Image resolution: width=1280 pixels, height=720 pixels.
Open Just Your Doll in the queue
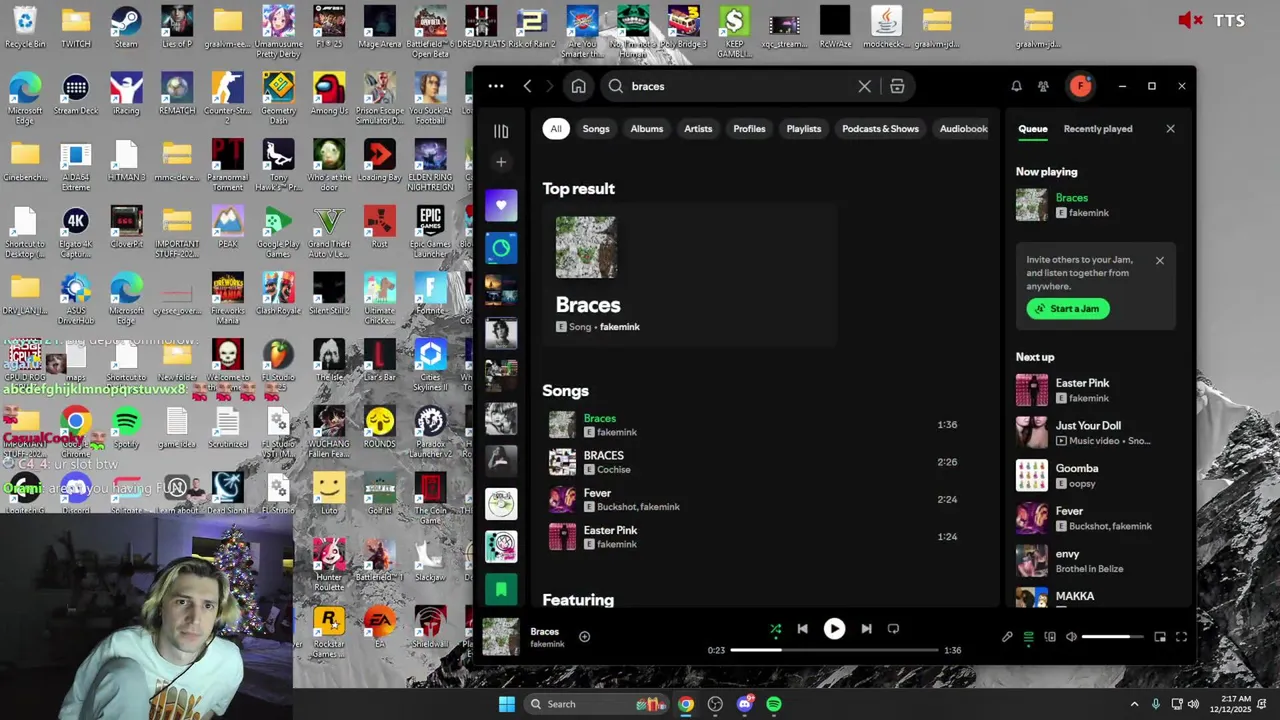[x=1095, y=433]
